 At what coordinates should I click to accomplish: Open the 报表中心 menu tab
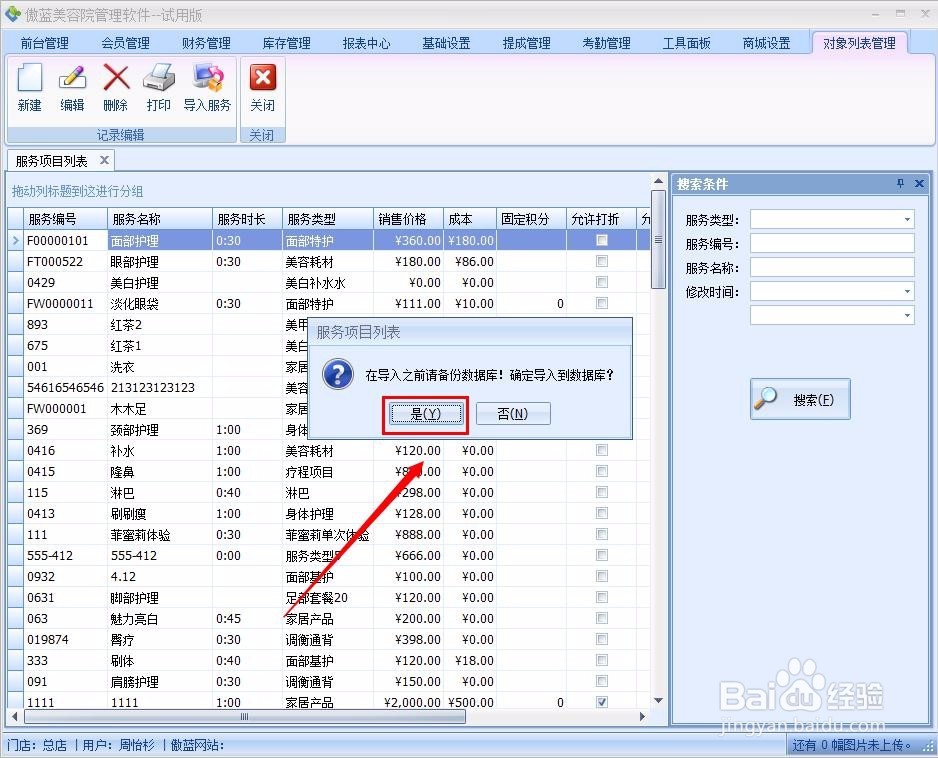pyautogui.click(x=366, y=43)
